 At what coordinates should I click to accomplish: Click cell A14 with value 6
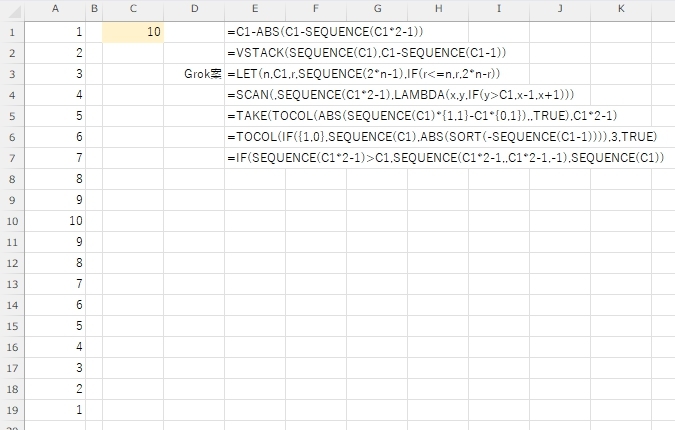click(55, 306)
